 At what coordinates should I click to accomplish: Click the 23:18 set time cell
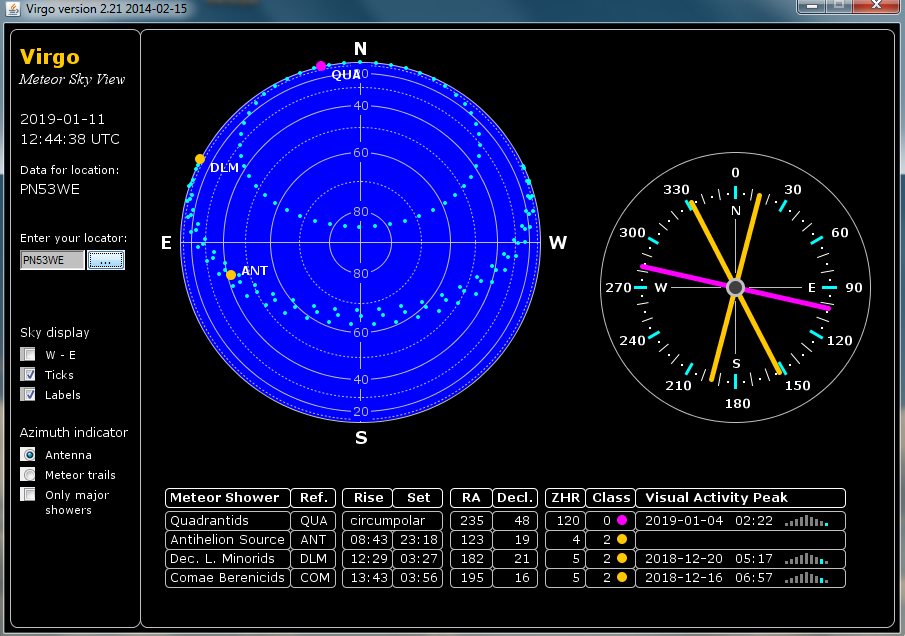tap(418, 540)
